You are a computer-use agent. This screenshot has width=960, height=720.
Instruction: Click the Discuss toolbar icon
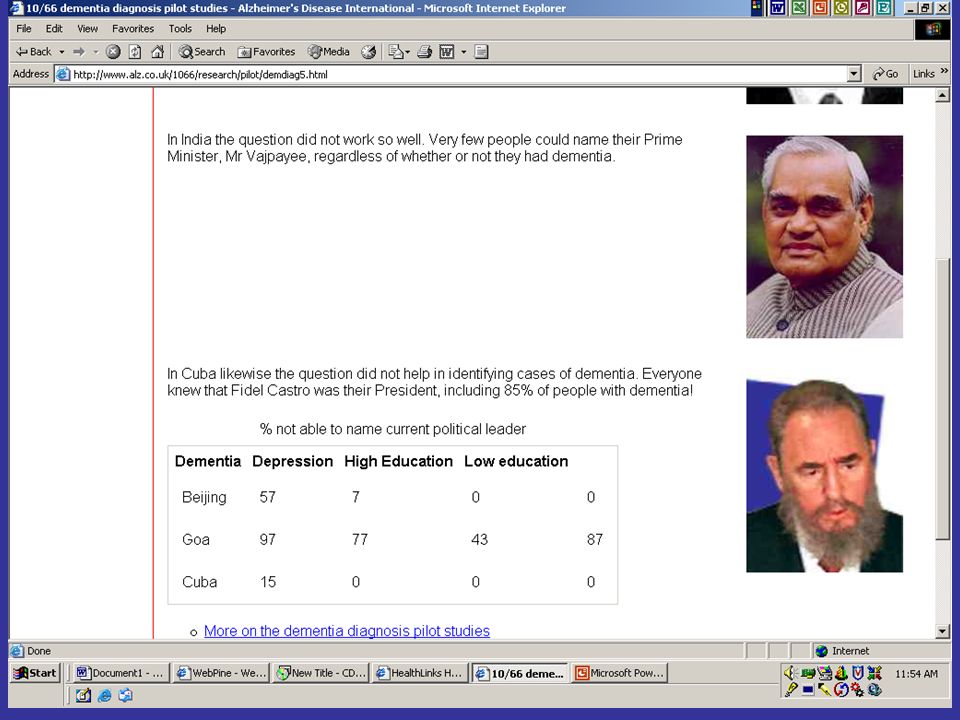click(481, 52)
